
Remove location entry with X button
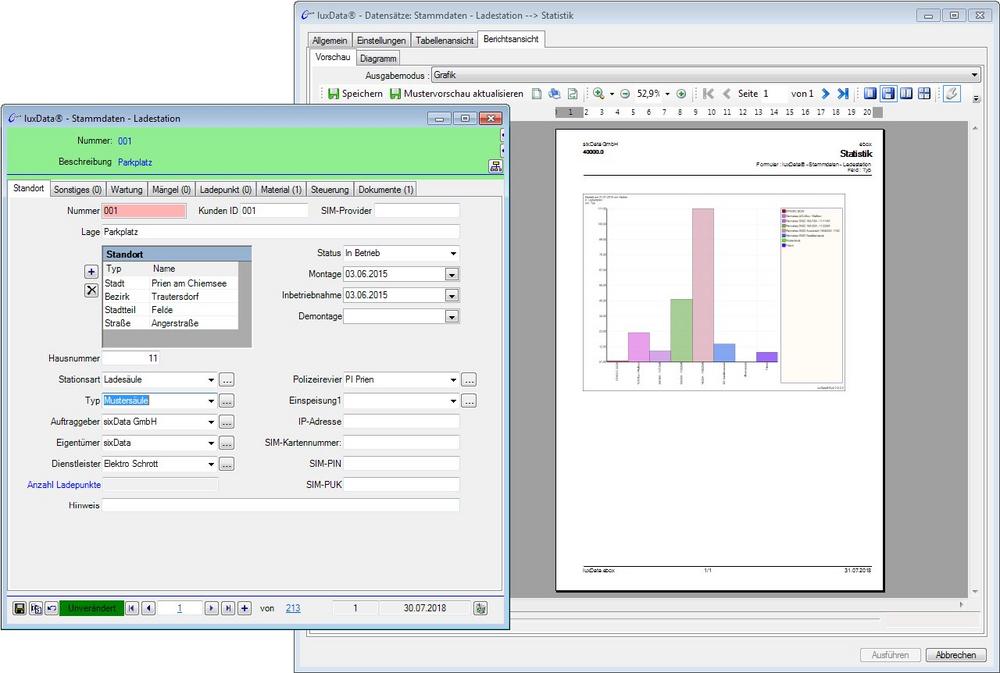coord(91,290)
